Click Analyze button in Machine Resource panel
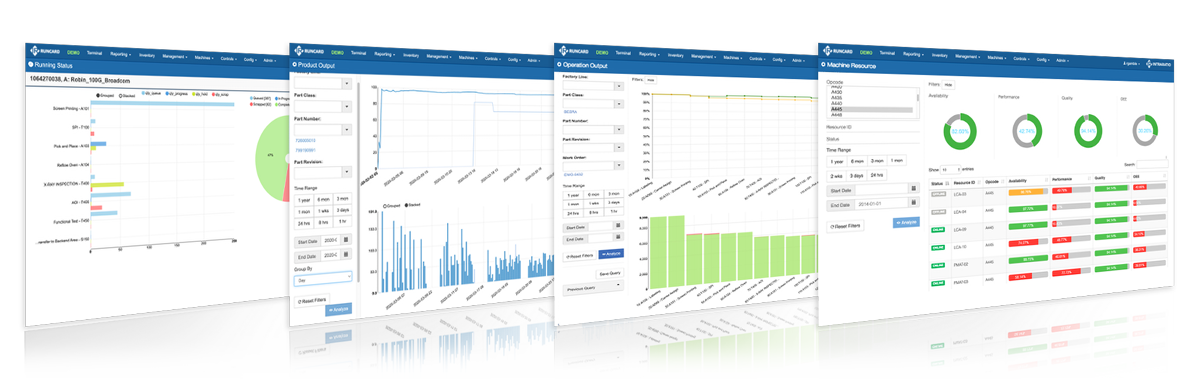Screen dimensions: 1200x384 coord(906,223)
